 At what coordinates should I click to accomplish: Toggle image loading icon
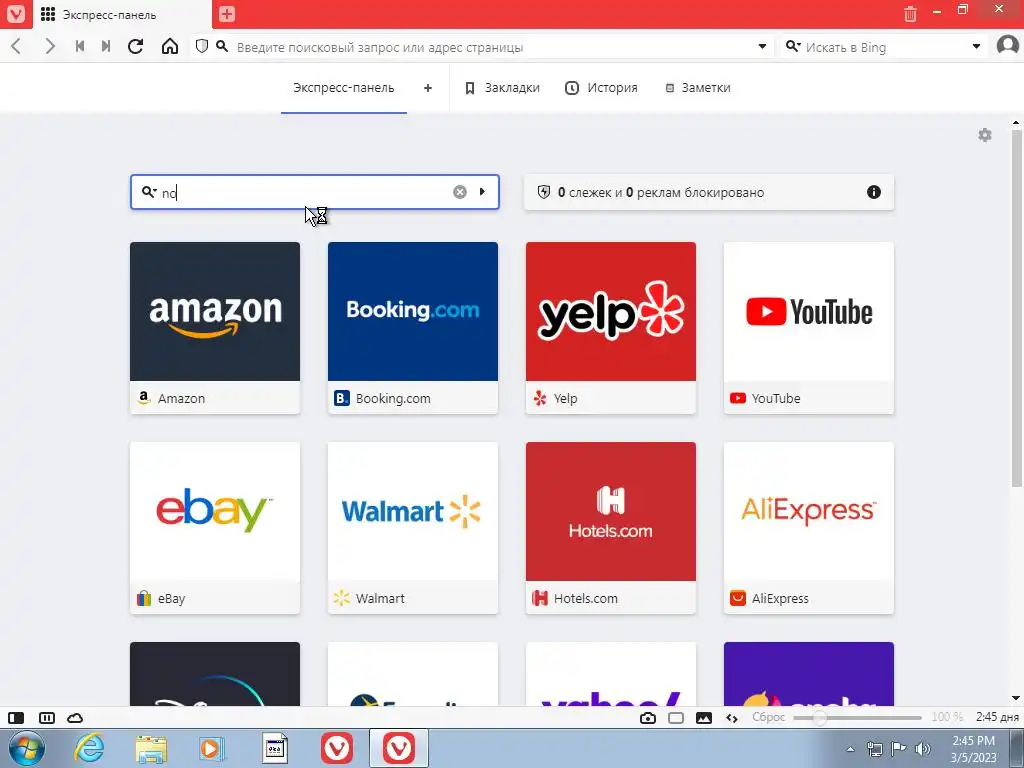(704, 718)
